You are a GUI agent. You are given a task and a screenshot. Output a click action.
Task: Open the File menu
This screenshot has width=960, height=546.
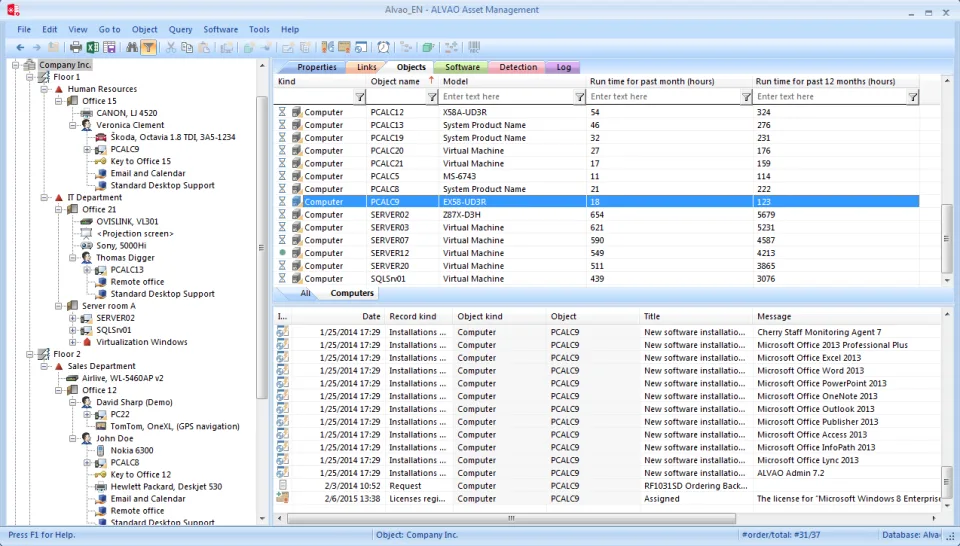pos(24,29)
